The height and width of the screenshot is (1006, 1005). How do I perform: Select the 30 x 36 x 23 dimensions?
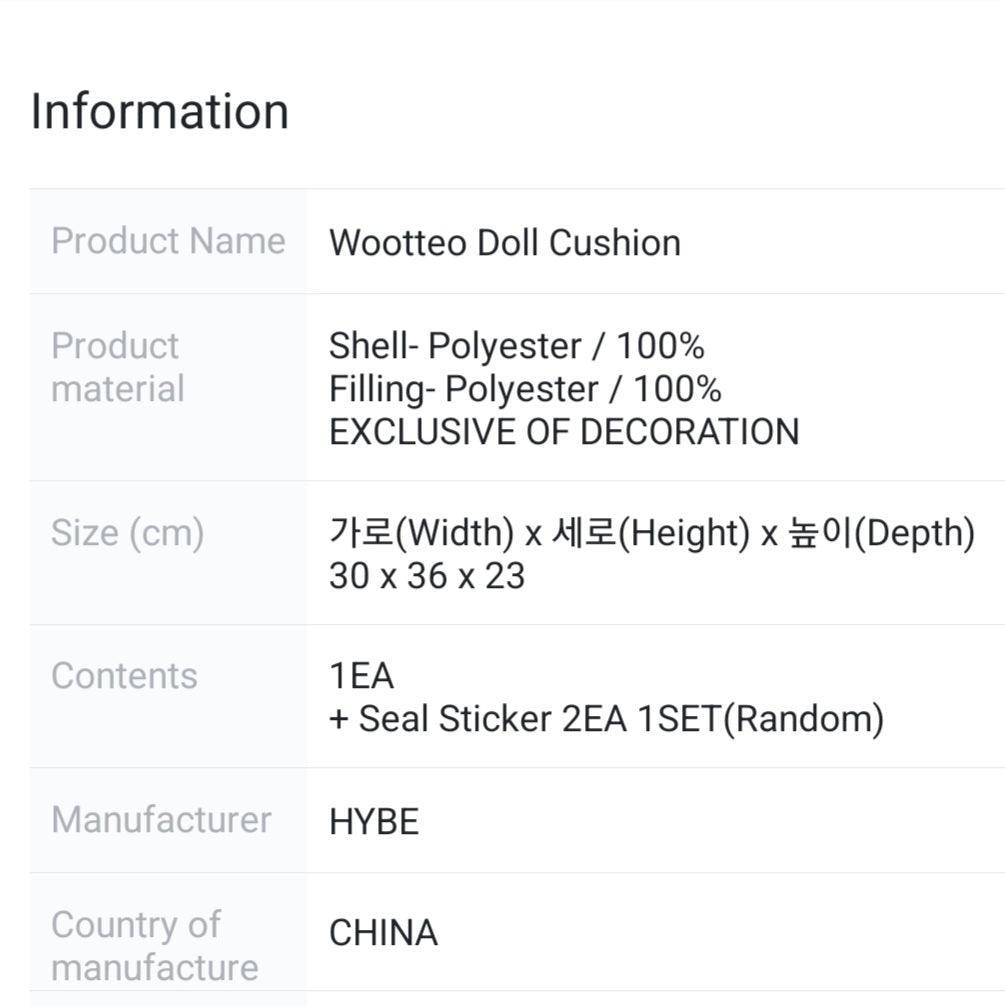(427, 576)
